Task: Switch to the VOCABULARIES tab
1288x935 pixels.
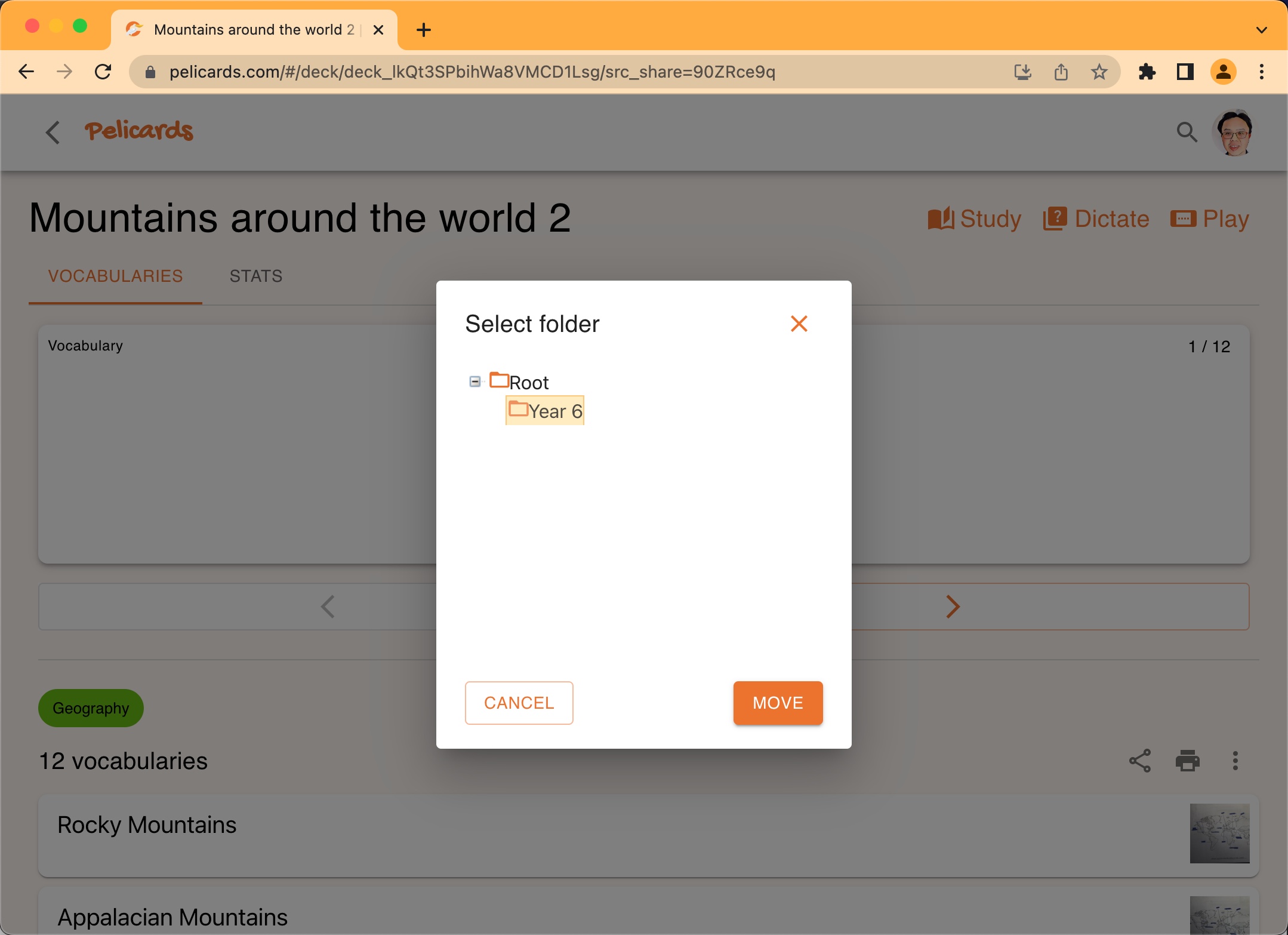Action: pos(115,276)
